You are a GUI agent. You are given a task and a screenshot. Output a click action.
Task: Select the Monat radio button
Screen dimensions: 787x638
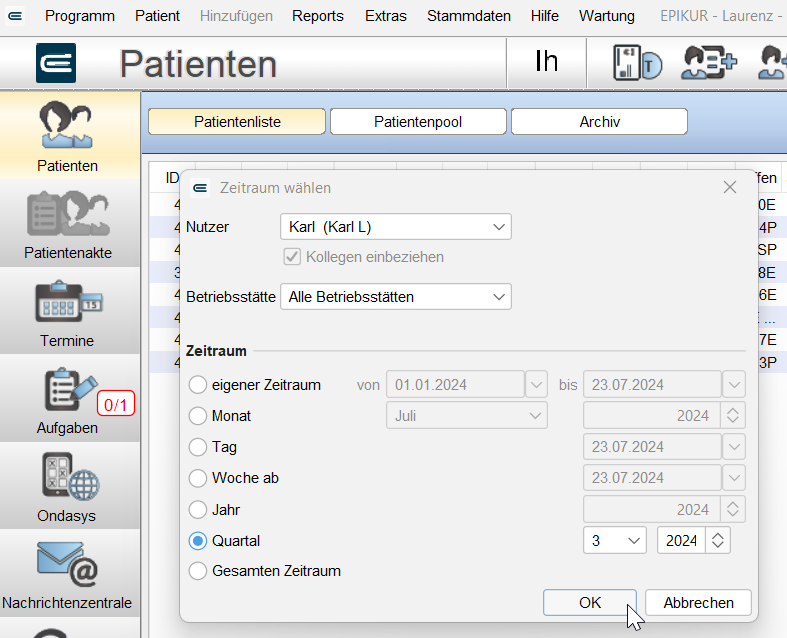pos(198,416)
